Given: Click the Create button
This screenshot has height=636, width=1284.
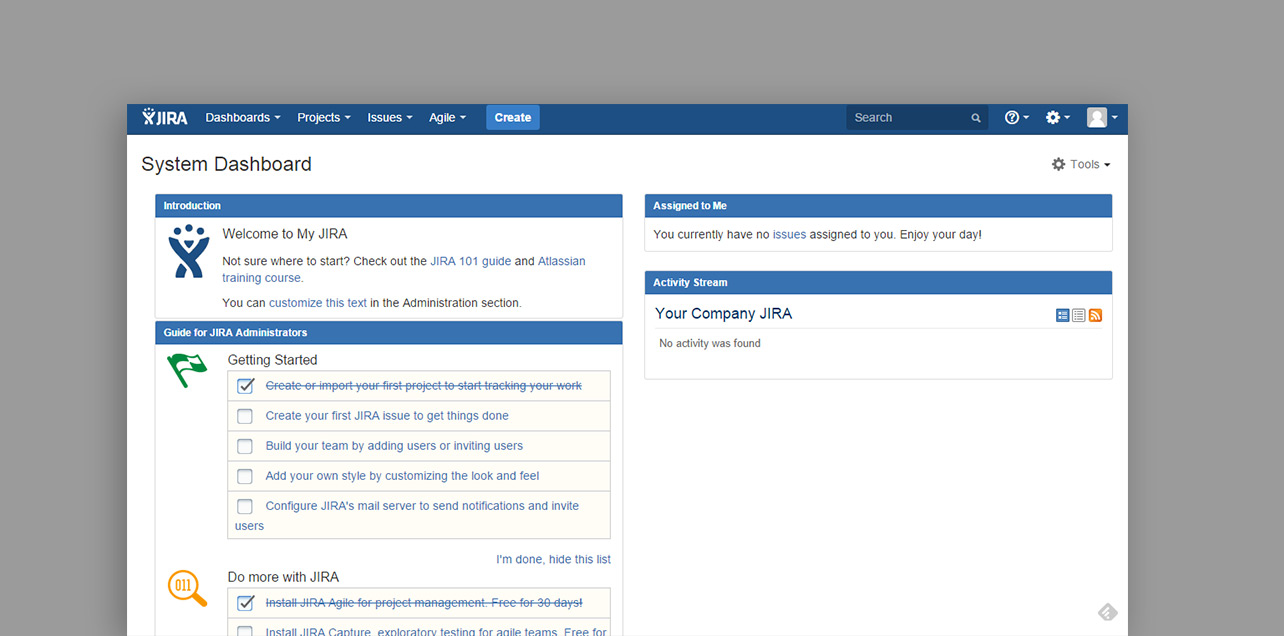Looking at the screenshot, I should pos(513,117).
